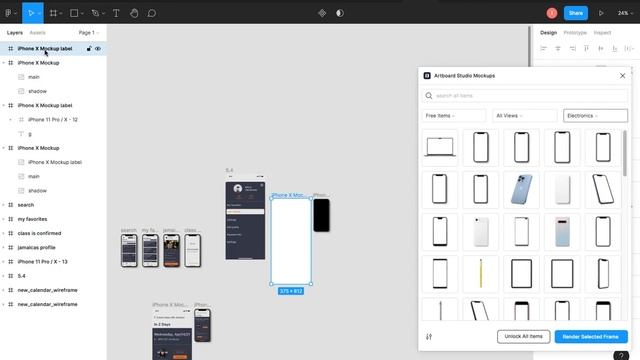Toggle visibility of iPhone X Mockup label layer
Image resolution: width=640 pixels, height=360 pixels.
click(x=98, y=49)
